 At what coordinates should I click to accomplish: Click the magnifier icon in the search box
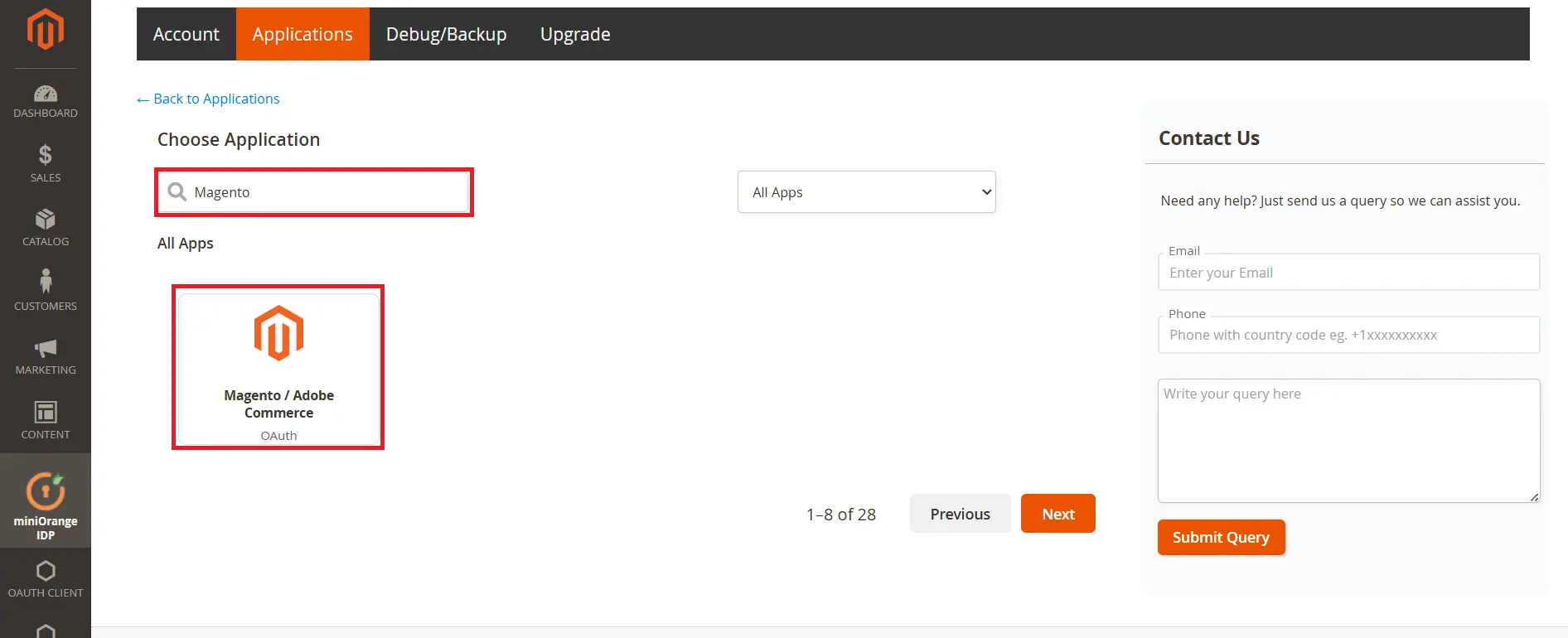tap(177, 192)
